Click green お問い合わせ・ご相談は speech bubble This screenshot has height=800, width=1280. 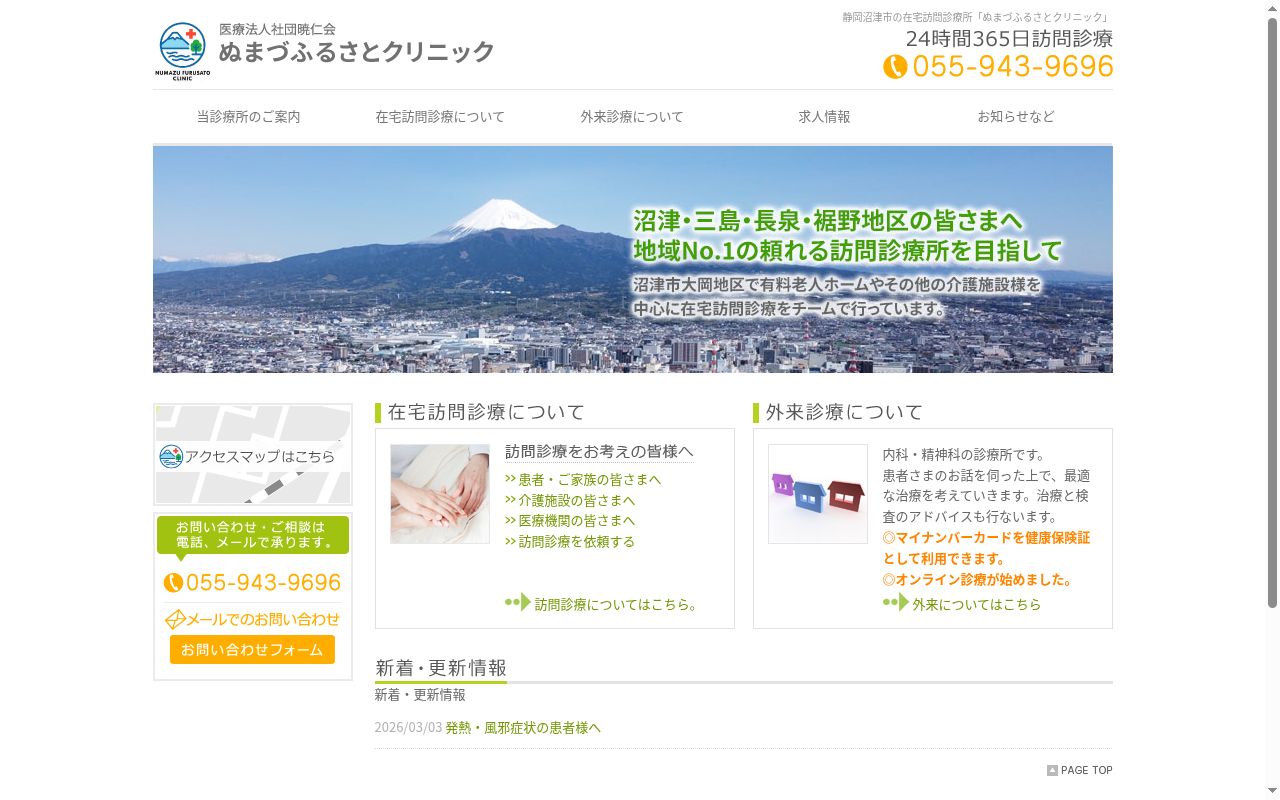(253, 536)
